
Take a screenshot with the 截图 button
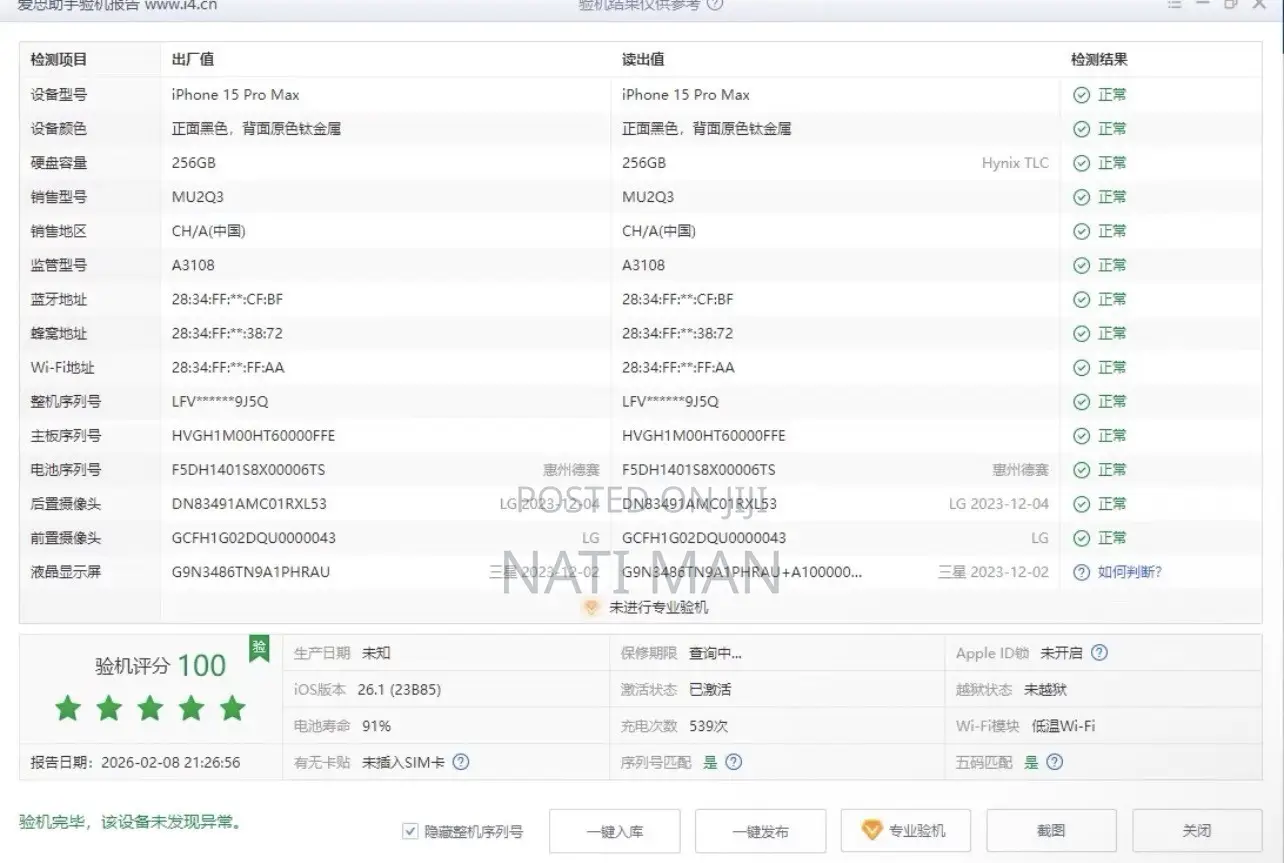[1051, 831]
